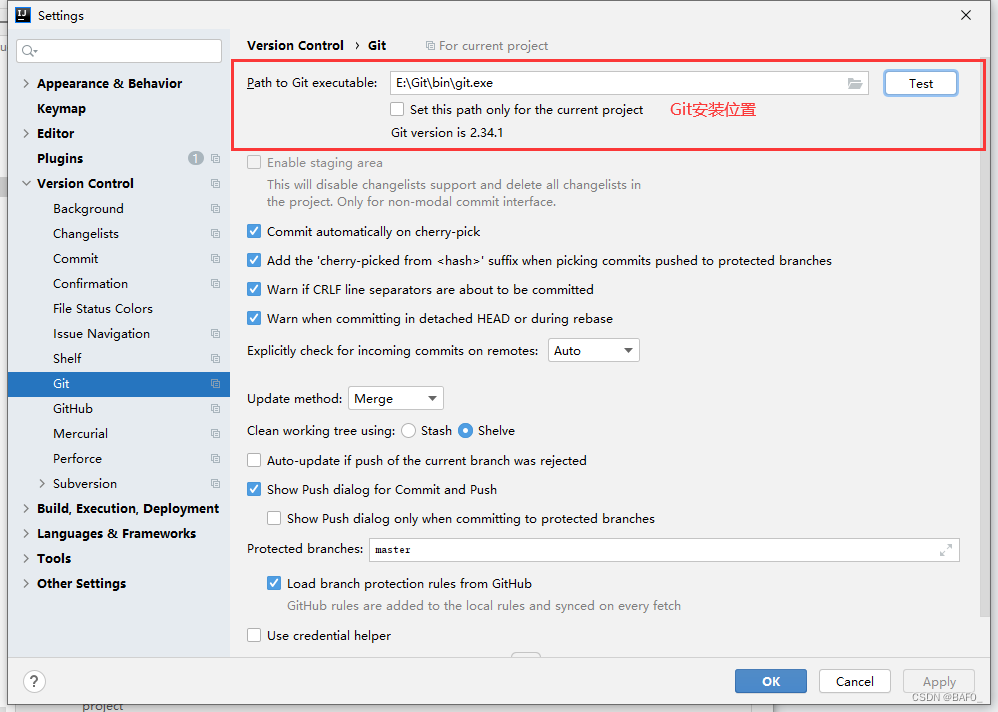This screenshot has height=712, width=998.
Task: Select File Status Colors settings
Action: (103, 309)
